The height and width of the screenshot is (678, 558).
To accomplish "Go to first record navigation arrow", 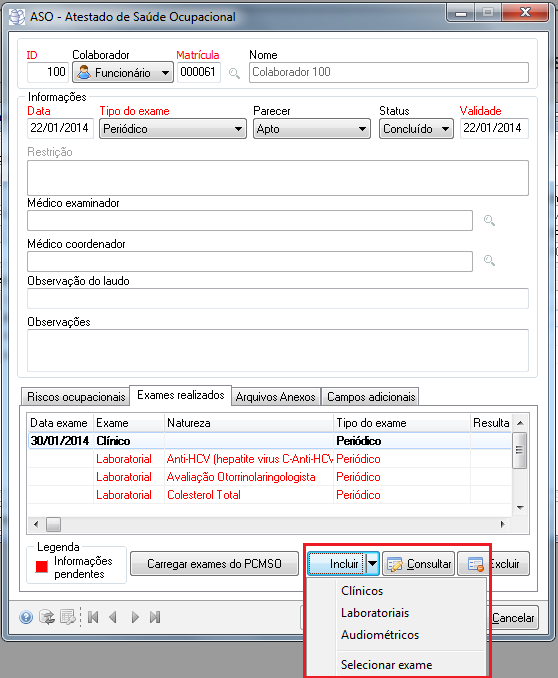I will [x=93, y=617].
